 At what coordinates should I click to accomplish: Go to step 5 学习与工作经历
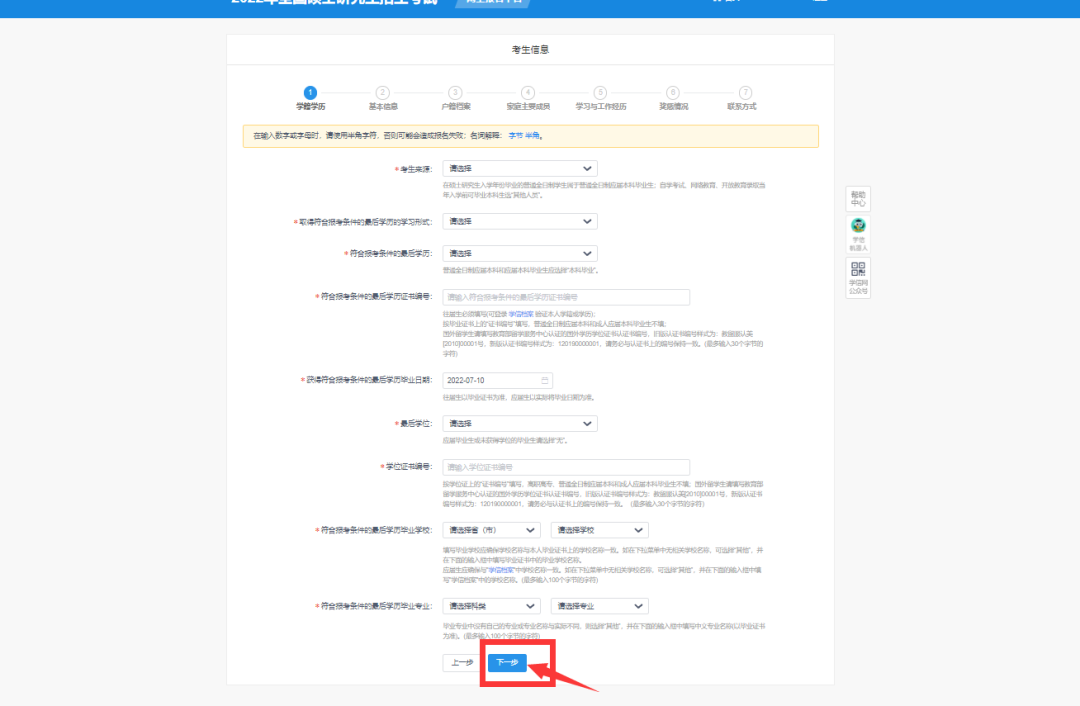point(601,98)
